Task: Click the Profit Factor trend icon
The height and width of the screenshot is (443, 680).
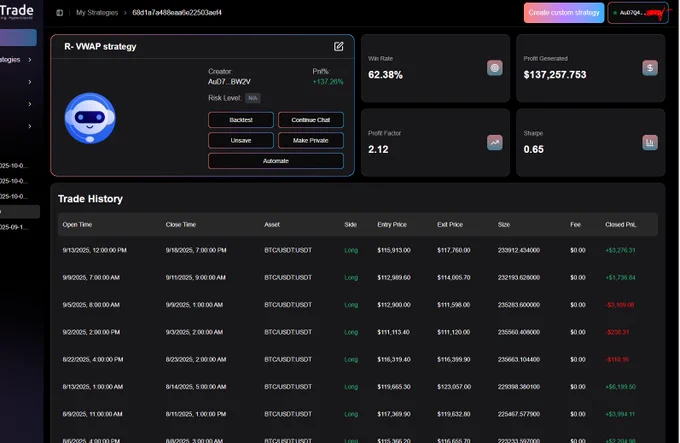Action: (495, 143)
